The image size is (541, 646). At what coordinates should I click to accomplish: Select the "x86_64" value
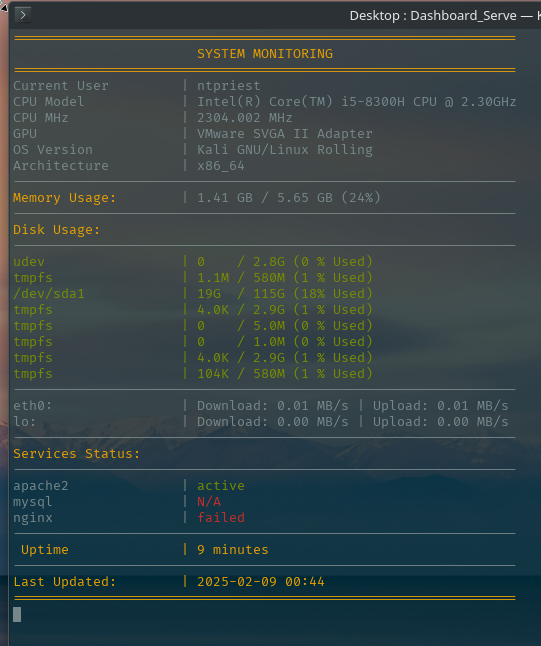pyautogui.click(x=221, y=166)
